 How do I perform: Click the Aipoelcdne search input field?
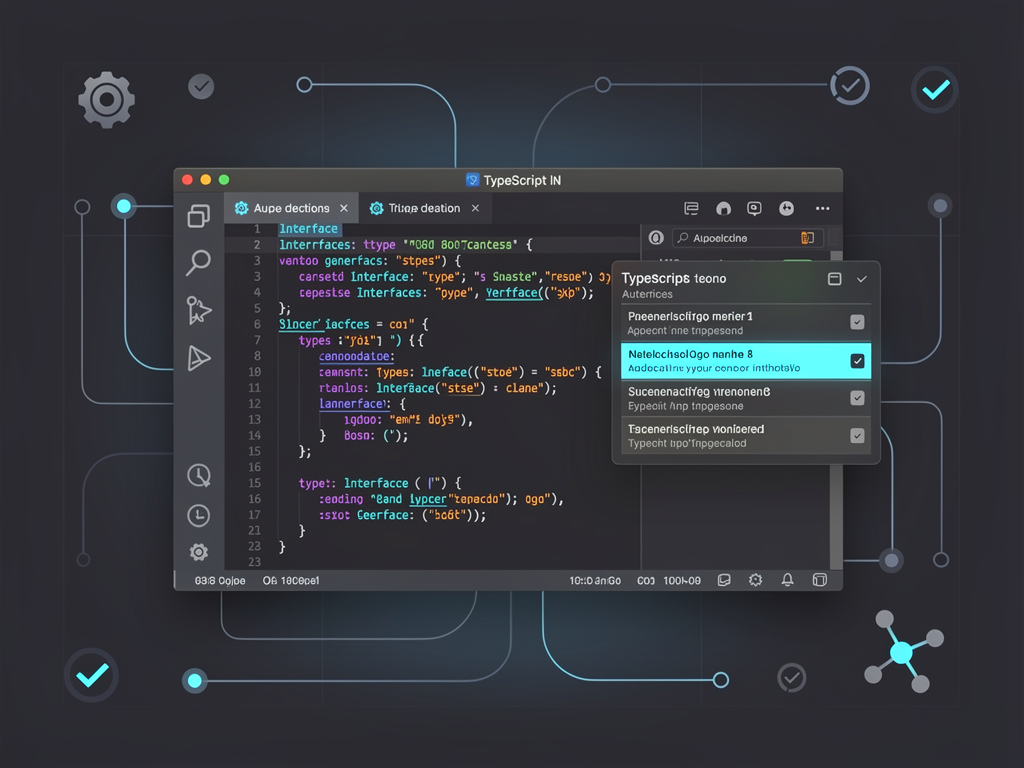pos(748,238)
